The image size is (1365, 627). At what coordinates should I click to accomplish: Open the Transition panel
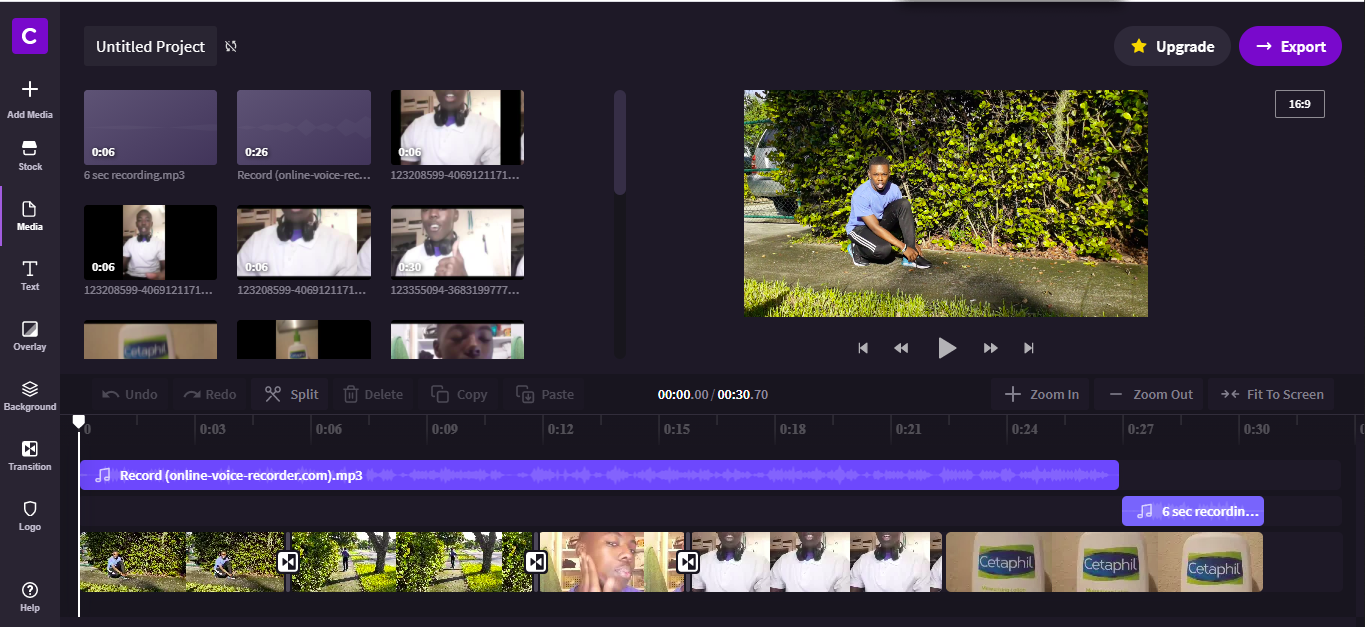point(30,456)
